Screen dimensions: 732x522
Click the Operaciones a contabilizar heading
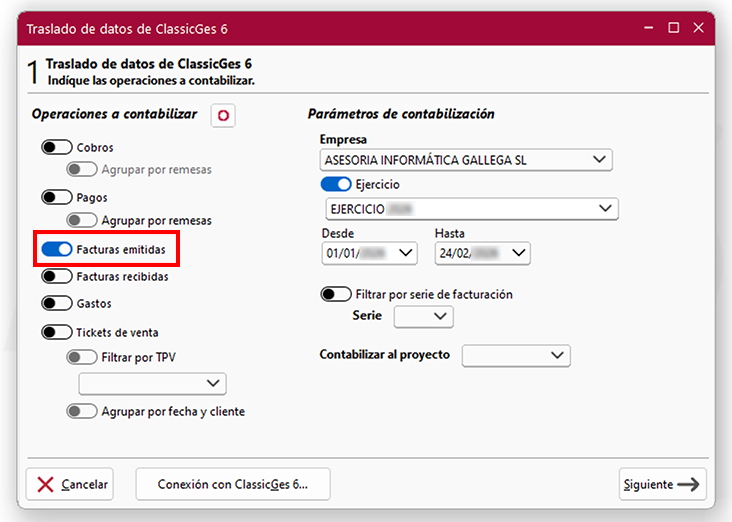pyautogui.click(x=114, y=114)
